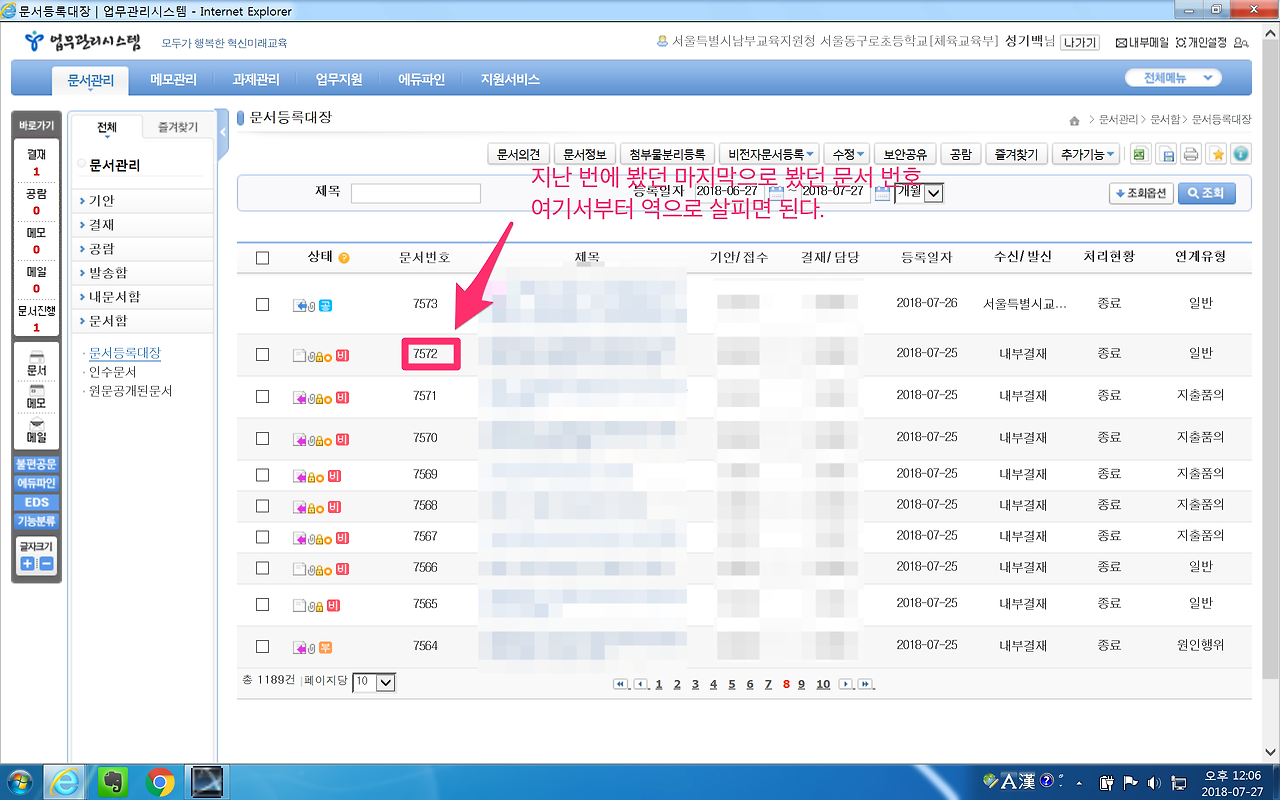Click the 메일 envelope shortcut in sidebar
Viewport: 1280px width, 800px height.
pos(37,431)
